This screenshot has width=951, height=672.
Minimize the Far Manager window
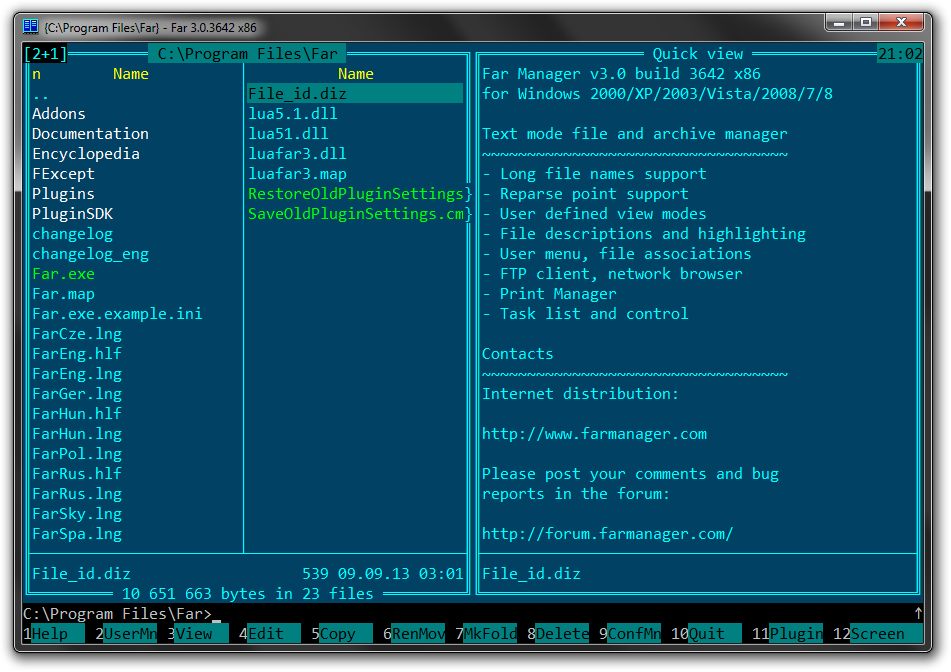839,23
